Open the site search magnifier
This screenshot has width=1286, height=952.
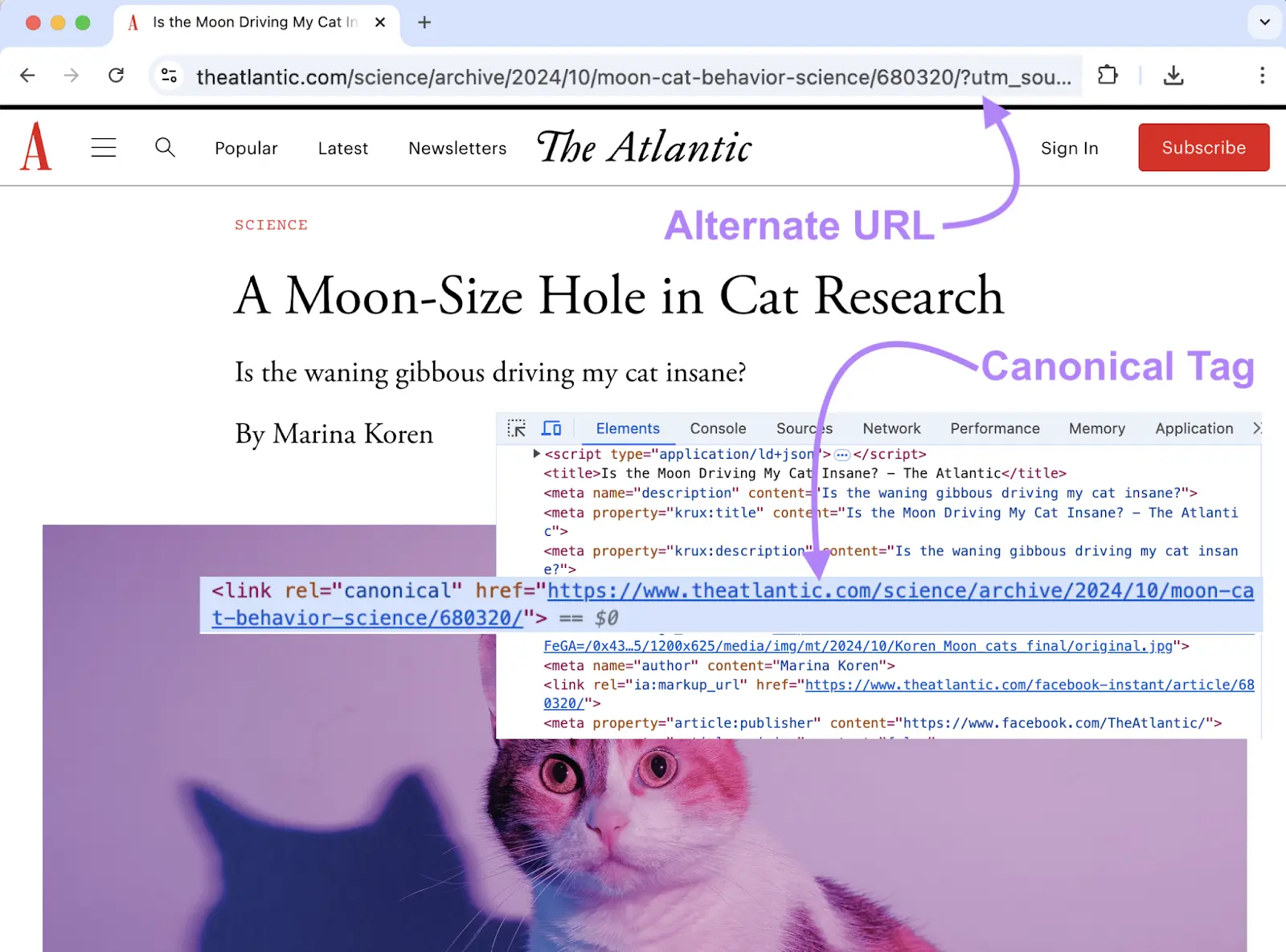point(165,147)
